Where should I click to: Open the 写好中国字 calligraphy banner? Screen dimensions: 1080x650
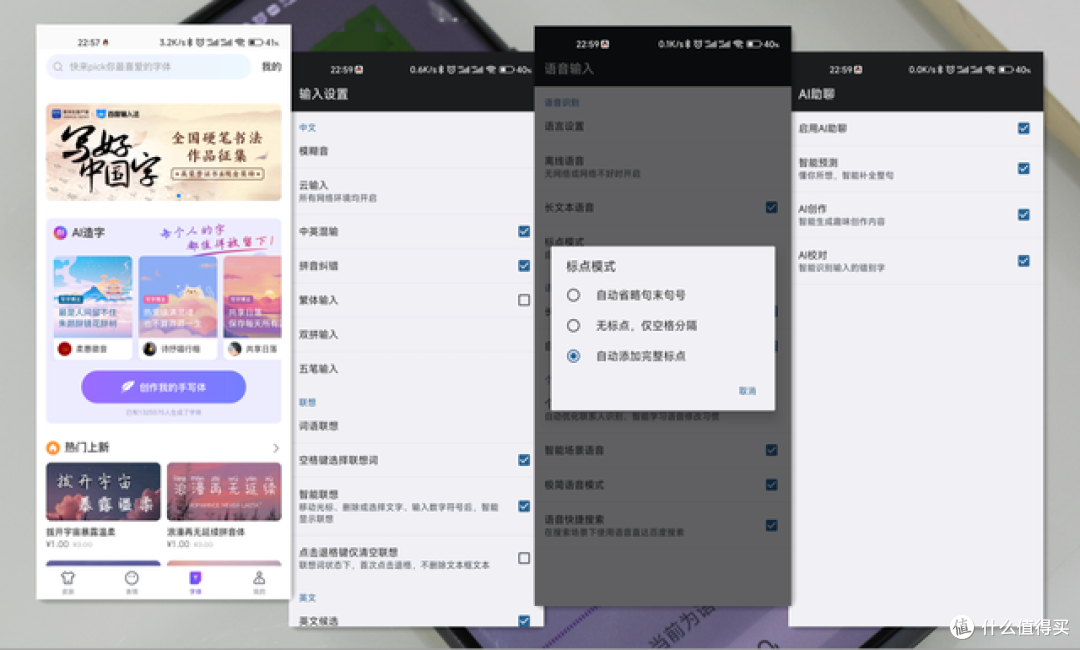[164, 152]
